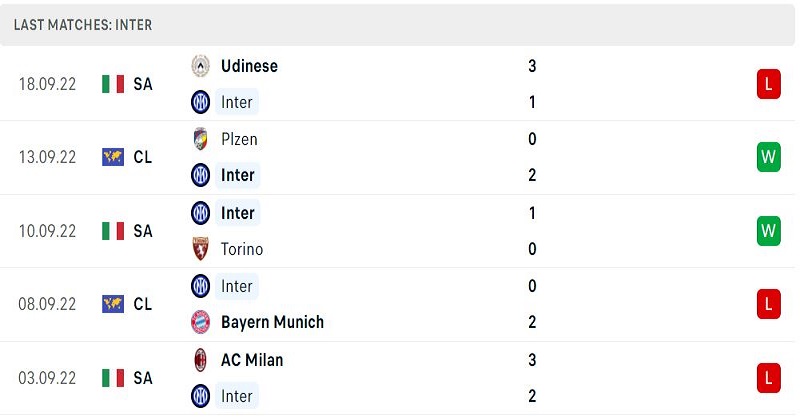
Task: Click Italy flag beside 18.09.22 match
Action: point(113,84)
